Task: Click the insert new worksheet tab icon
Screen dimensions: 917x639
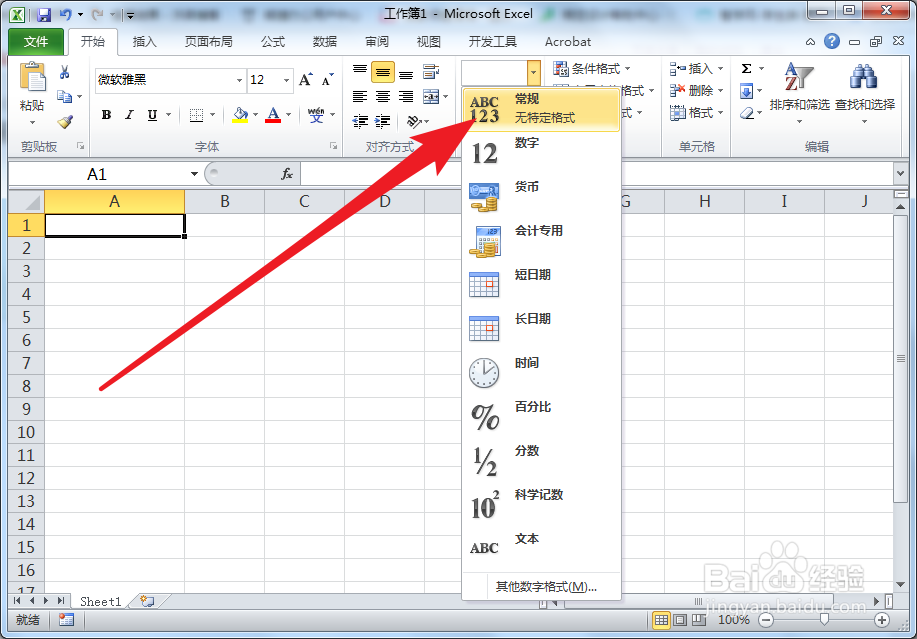Action: 147,601
